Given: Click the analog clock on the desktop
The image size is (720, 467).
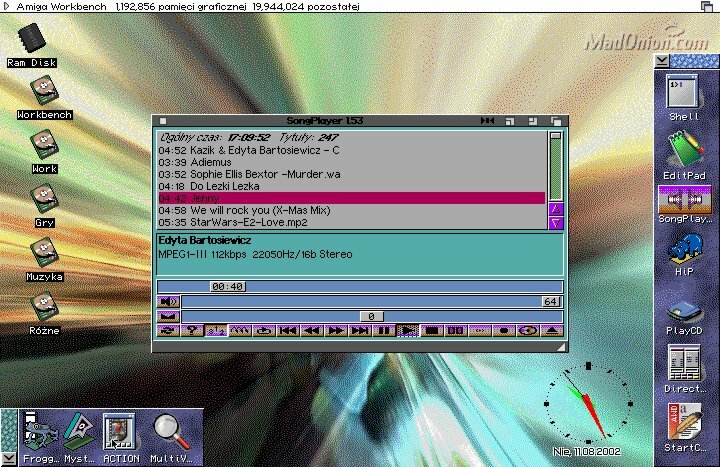Looking at the screenshot, I should tap(588, 404).
